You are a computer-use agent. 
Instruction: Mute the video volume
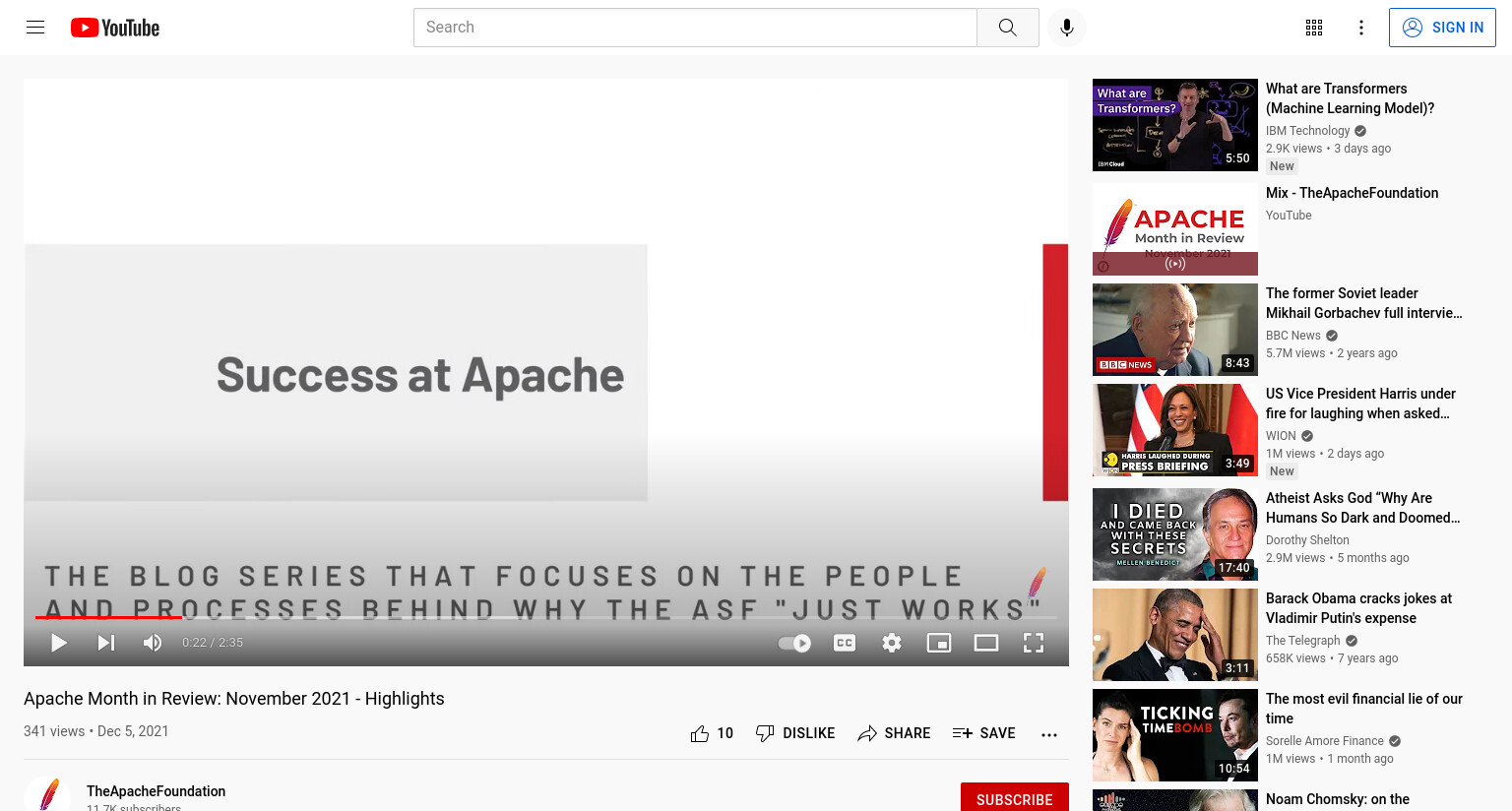click(x=153, y=643)
